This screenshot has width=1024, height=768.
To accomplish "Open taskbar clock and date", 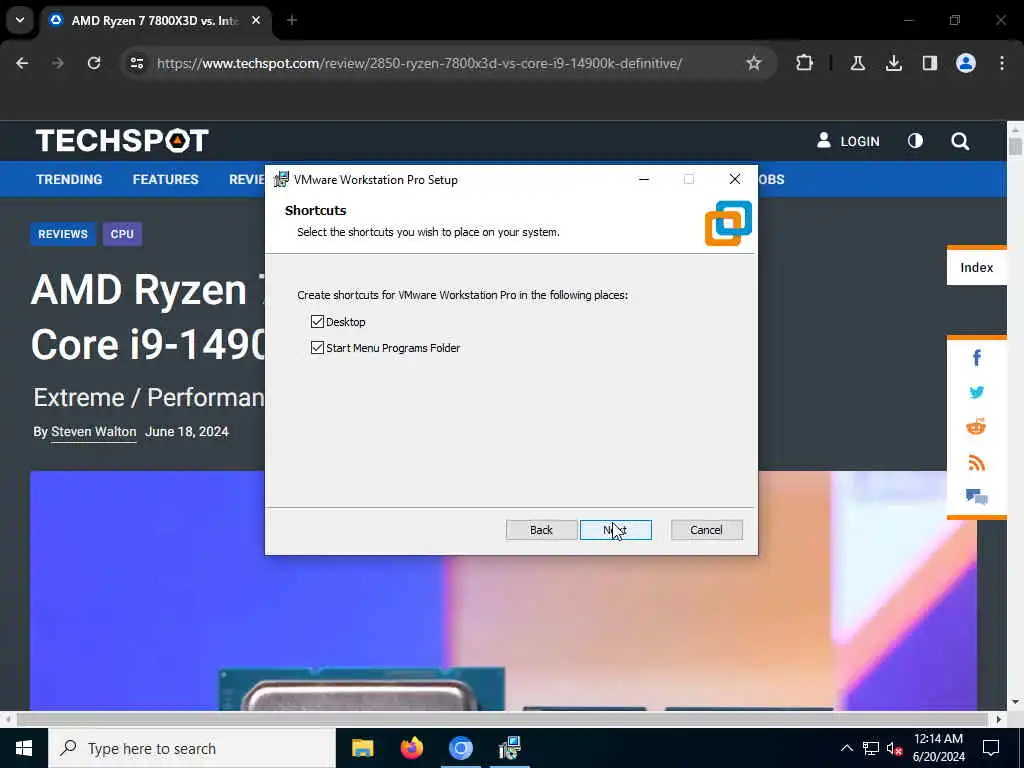I will (x=938, y=748).
